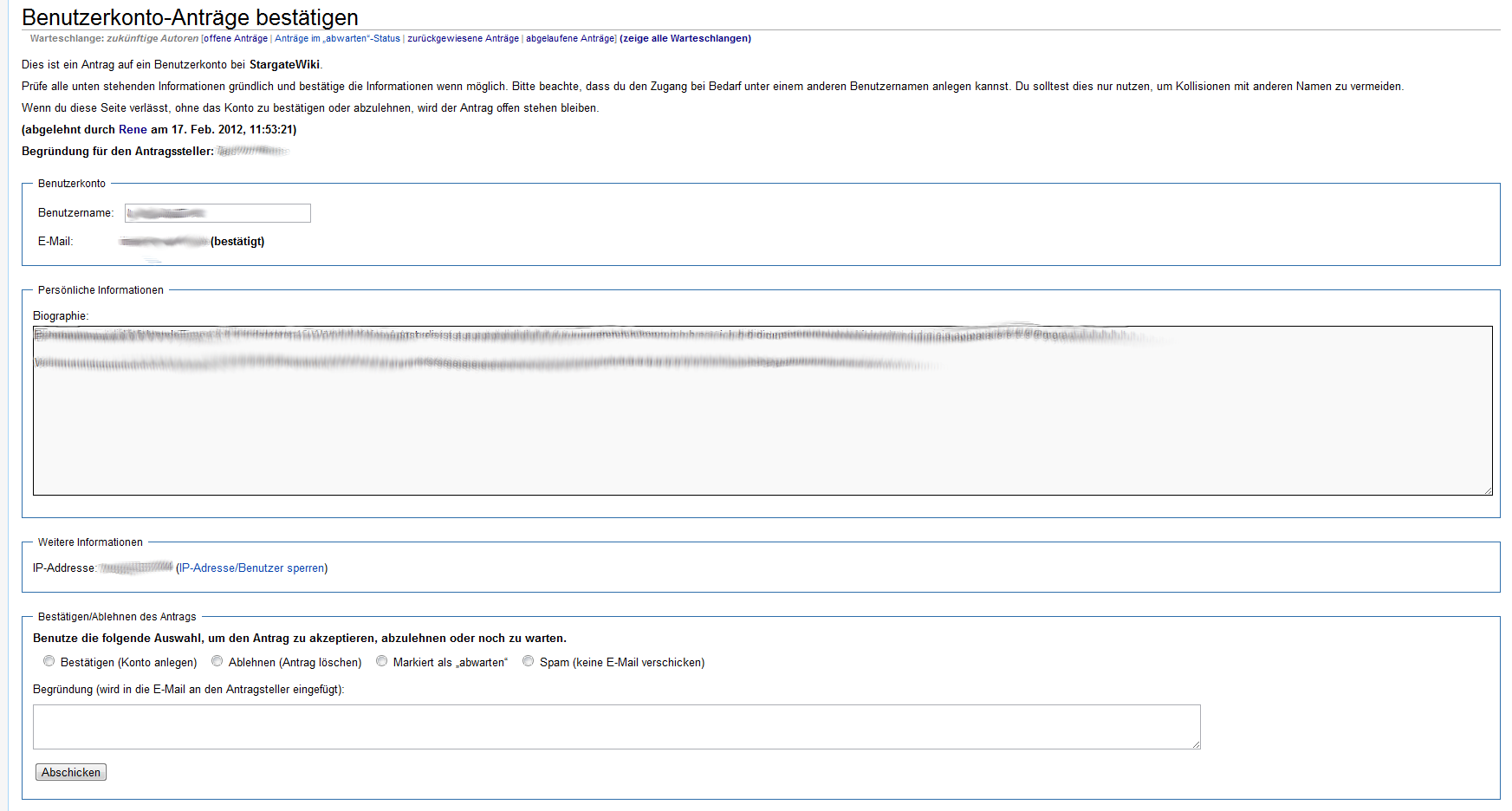Grab the Biographie text area resize handle
Image resolution: width=1512 pixels, height=811 pixels.
point(1488,490)
